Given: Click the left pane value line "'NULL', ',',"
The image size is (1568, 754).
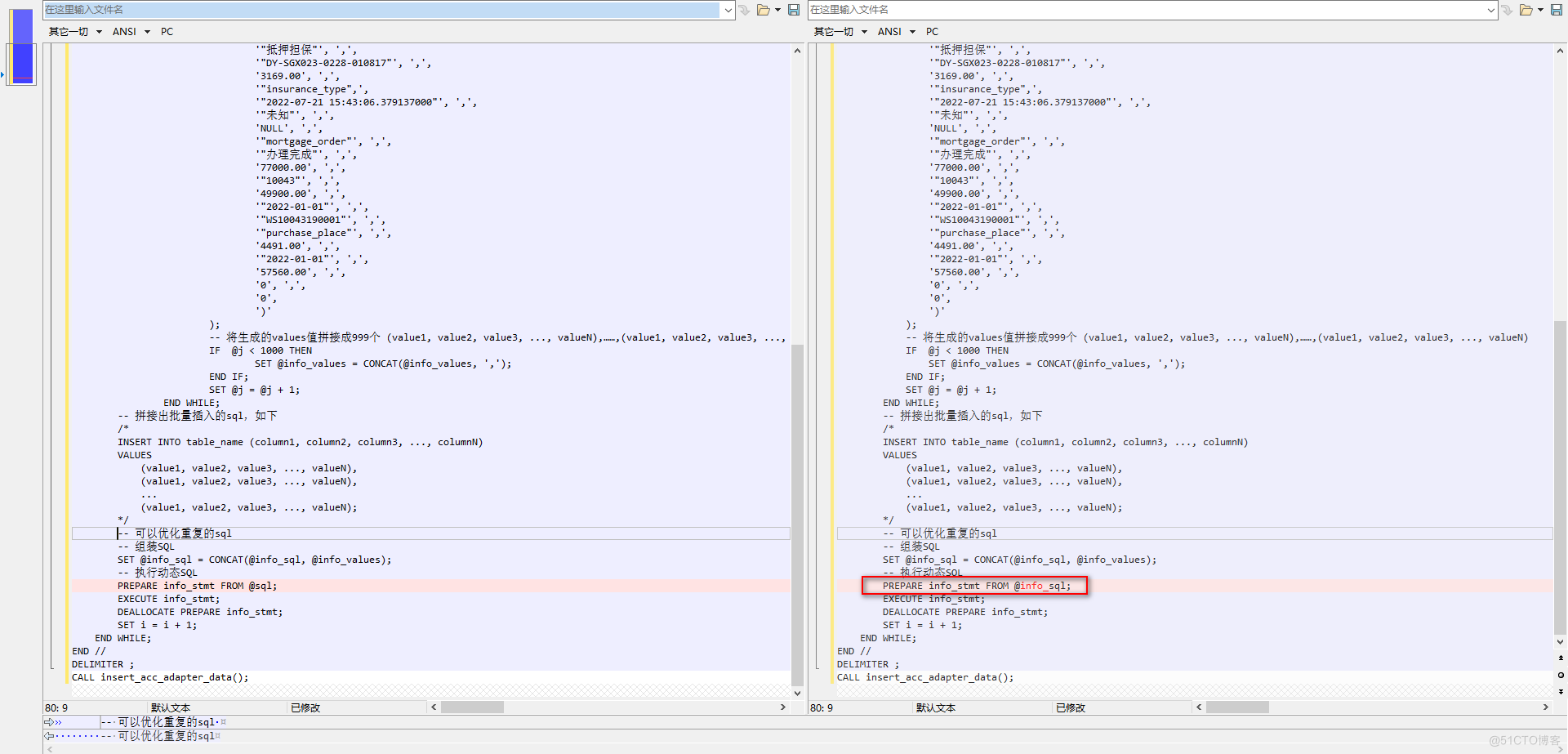Looking at the screenshot, I should (289, 128).
